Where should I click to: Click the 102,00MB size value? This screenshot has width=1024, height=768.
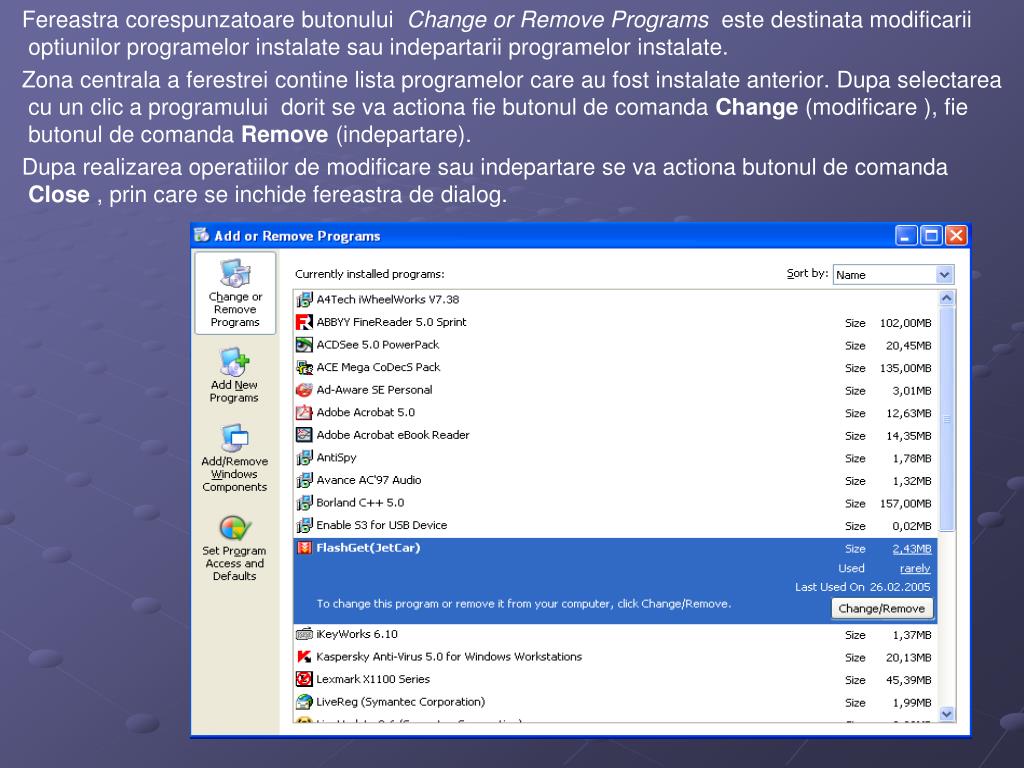905,323
